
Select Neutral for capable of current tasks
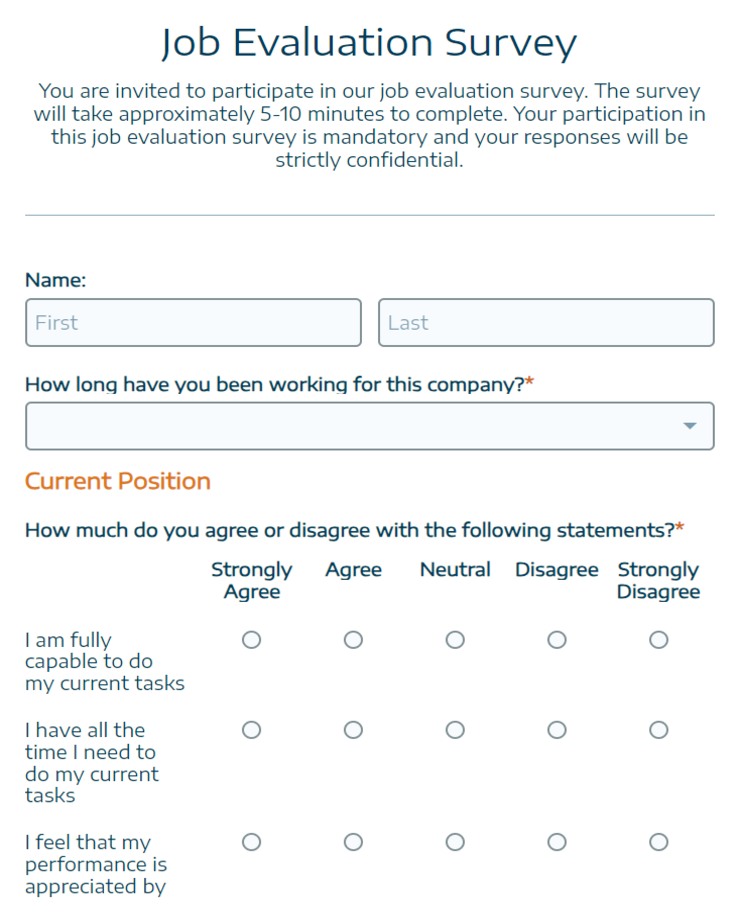click(455, 639)
